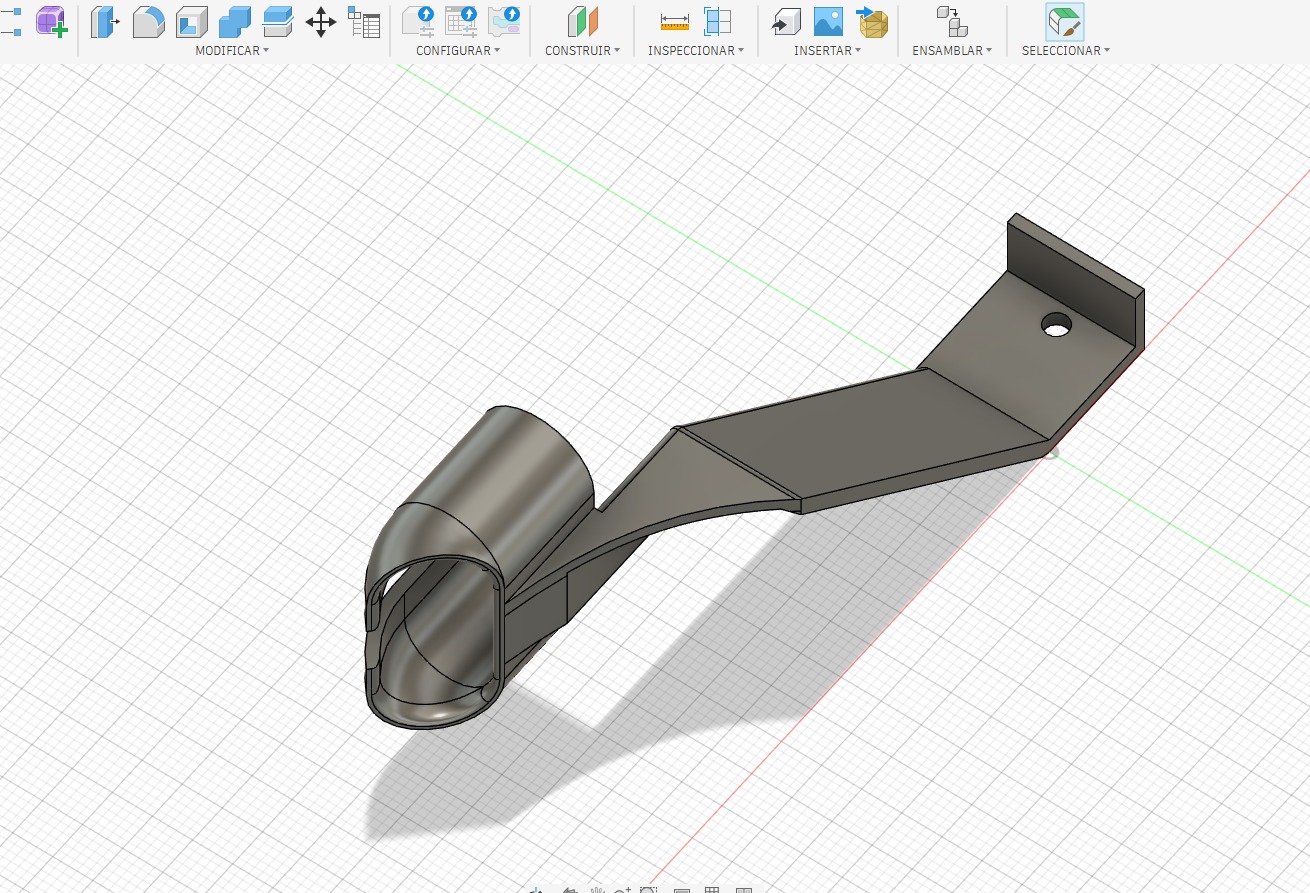Screen dimensions: 1310x893
Task: Open the MODIFICAR dropdown menu
Action: point(232,50)
